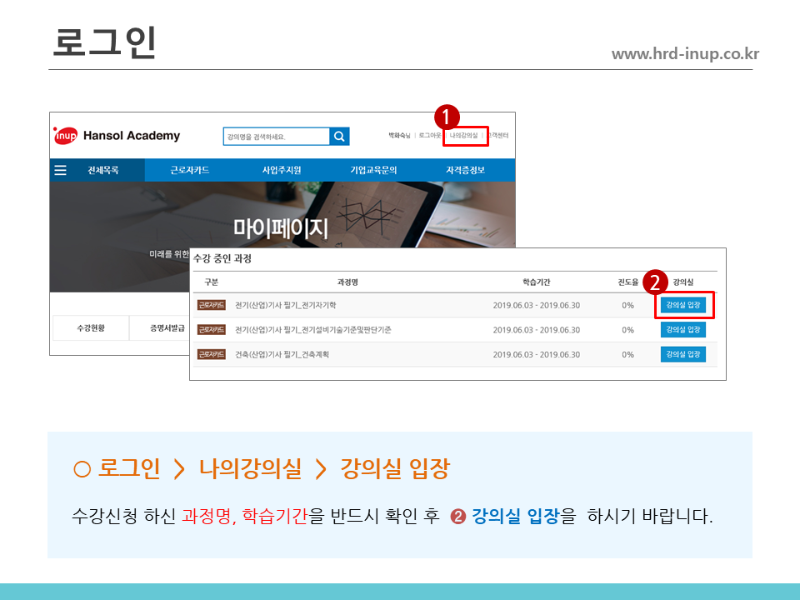Select the 전체목록 menu item
Image resolution: width=800 pixels, height=600 pixels.
pos(103,170)
